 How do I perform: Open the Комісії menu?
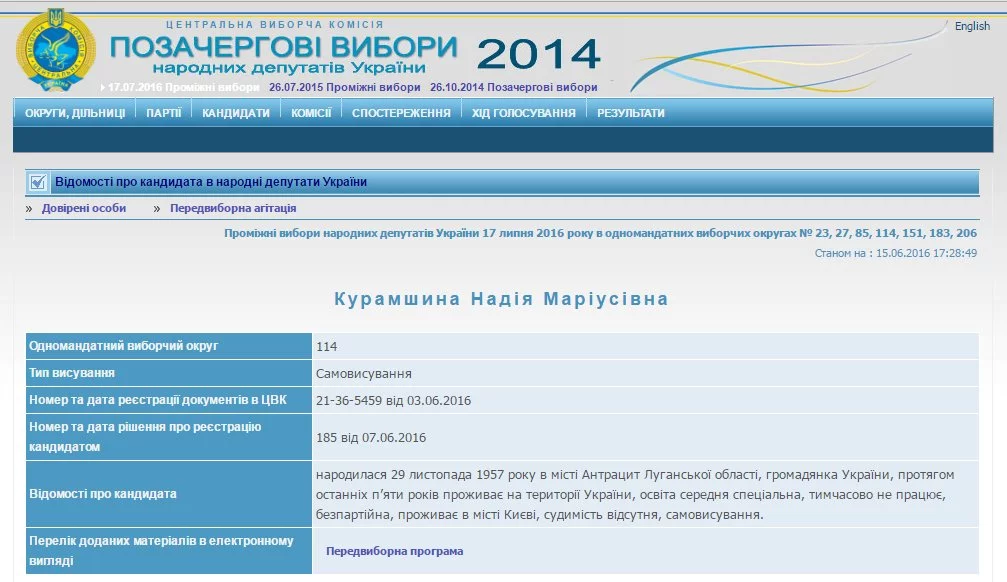311,113
